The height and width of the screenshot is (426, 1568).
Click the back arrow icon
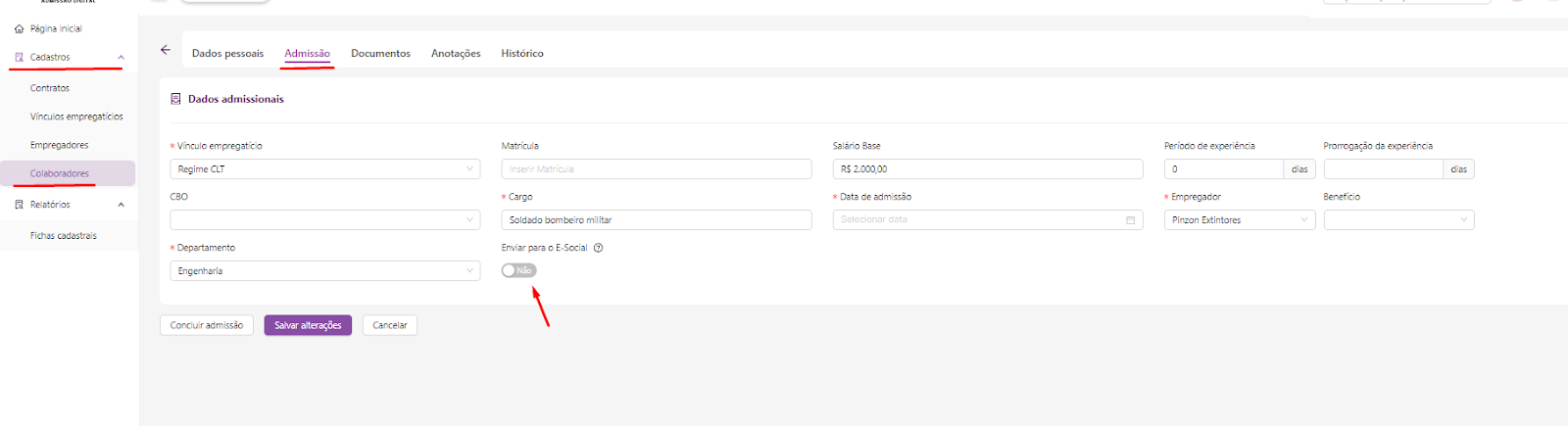pyautogui.click(x=166, y=50)
